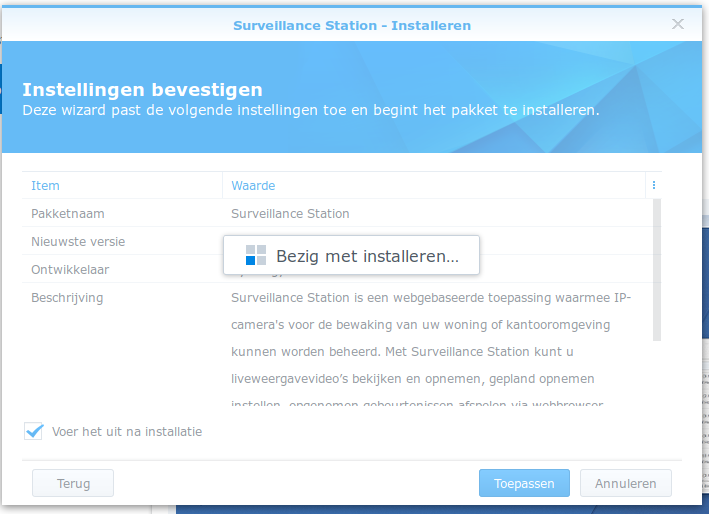
Task: Click the Waarde column header
Action: click(x=434, y=185)
